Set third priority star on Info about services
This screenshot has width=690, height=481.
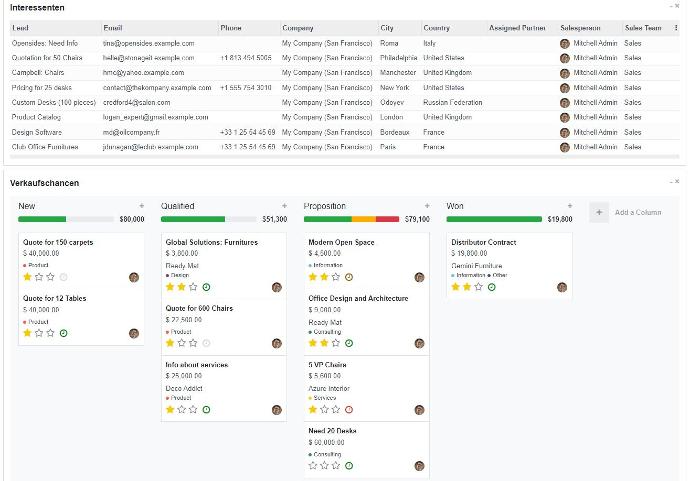pos(193,409)
